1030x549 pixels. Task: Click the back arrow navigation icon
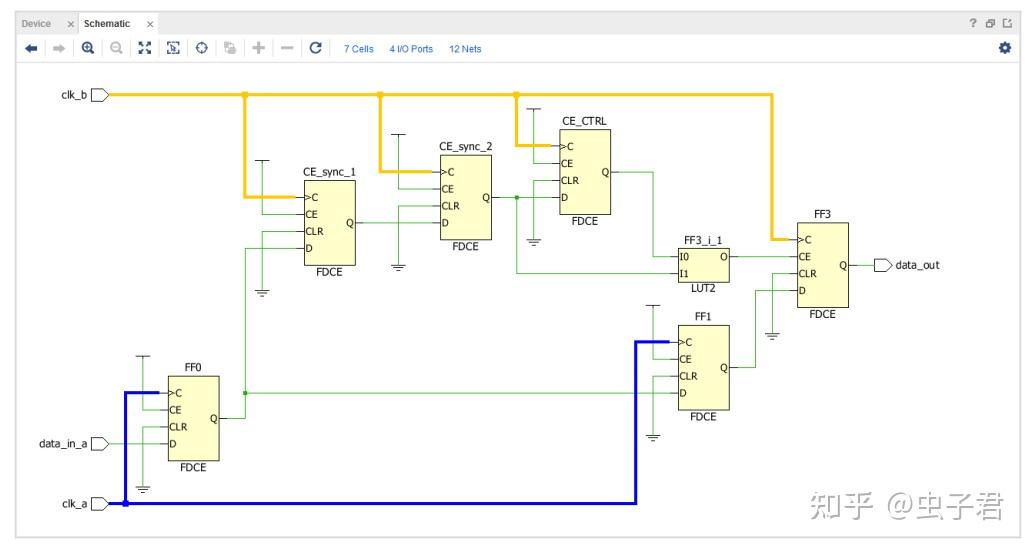(31, 49)
